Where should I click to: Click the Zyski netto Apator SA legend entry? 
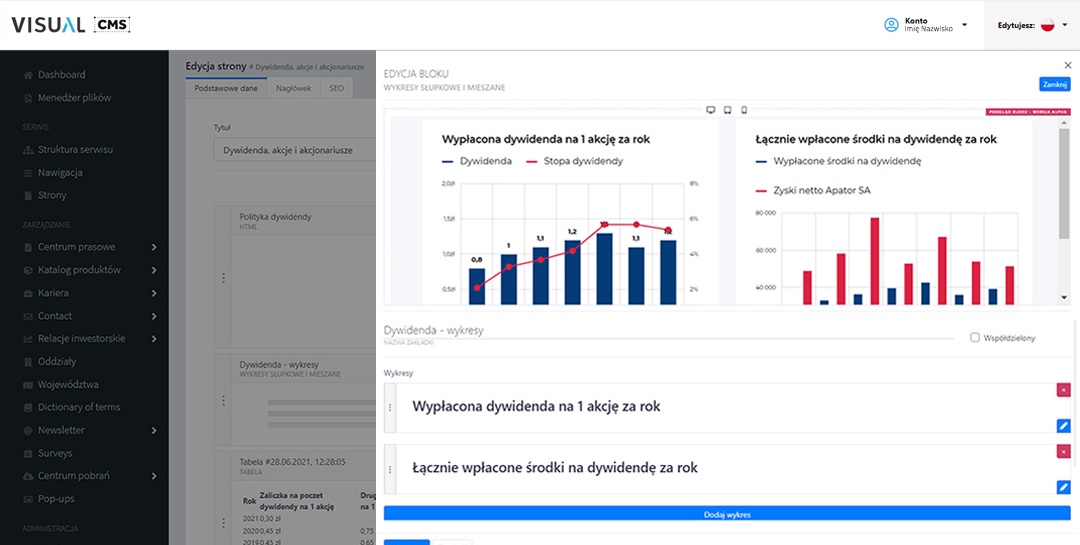(813, 190)
